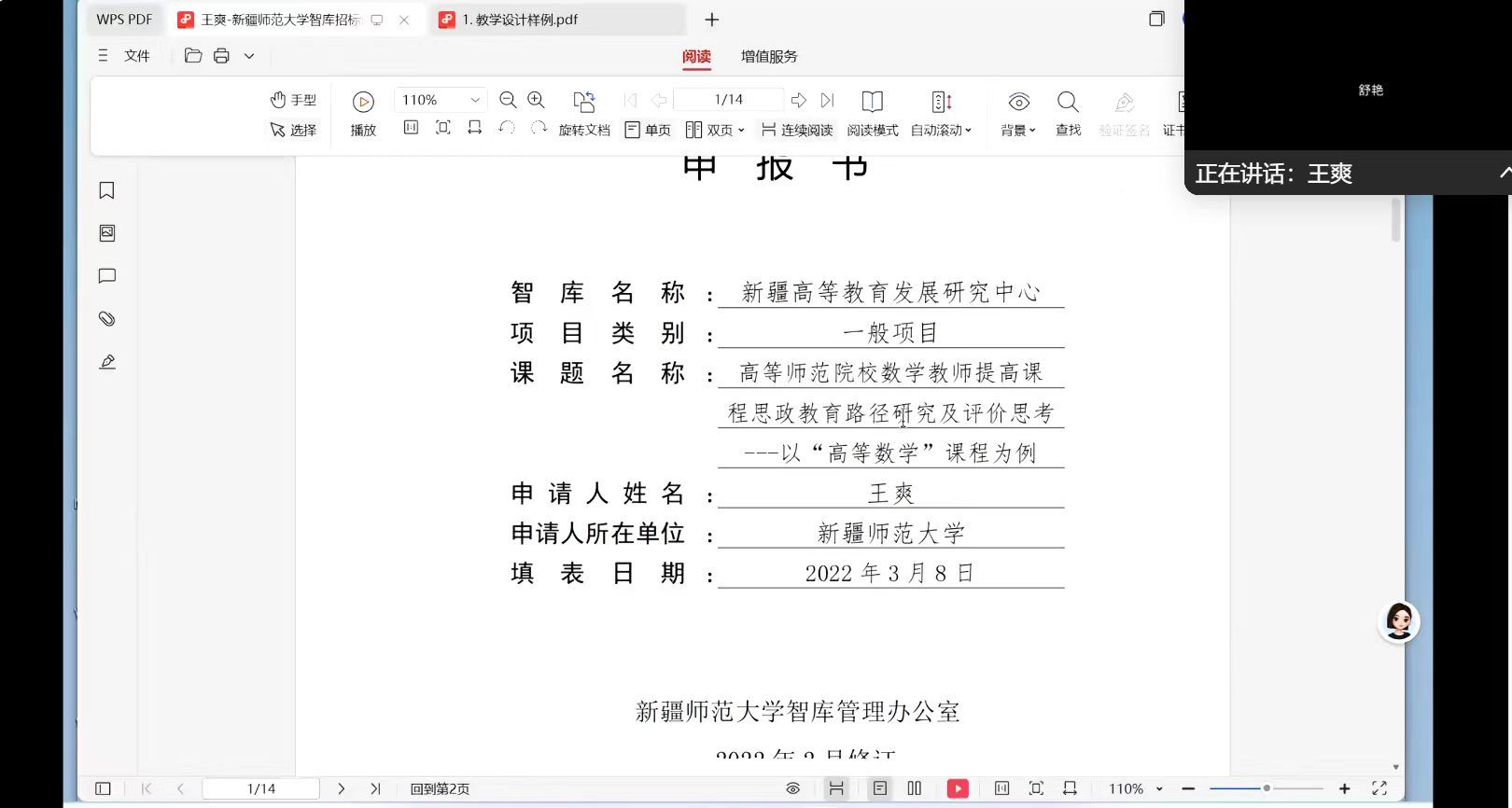Click the Find search tool
Screen dimensions: 1512x808
pyautogui.click(x=1068, y=113)
